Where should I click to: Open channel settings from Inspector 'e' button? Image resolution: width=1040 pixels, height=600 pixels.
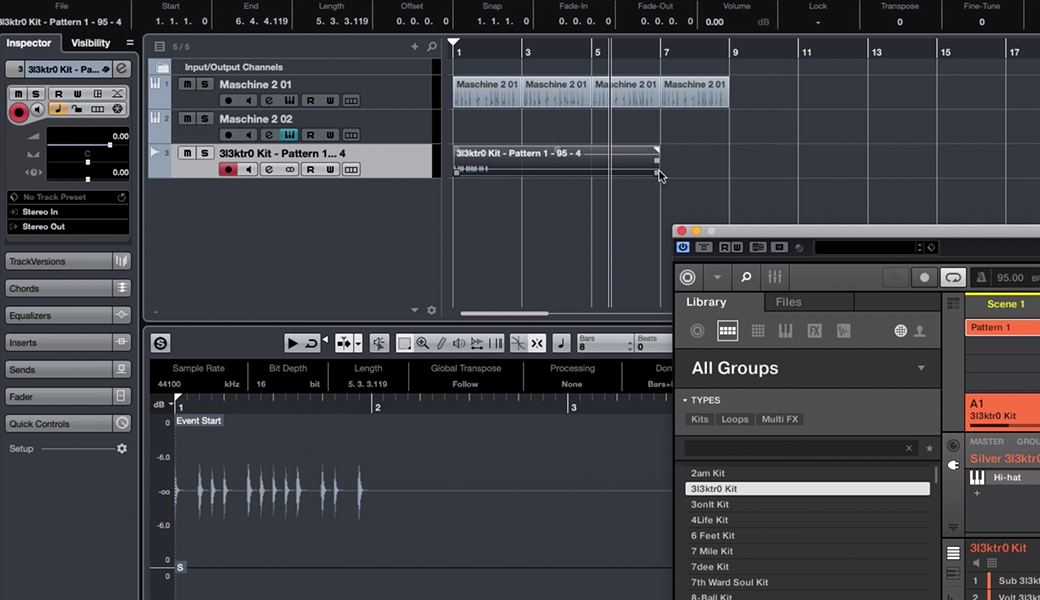[x=121, y=68]
